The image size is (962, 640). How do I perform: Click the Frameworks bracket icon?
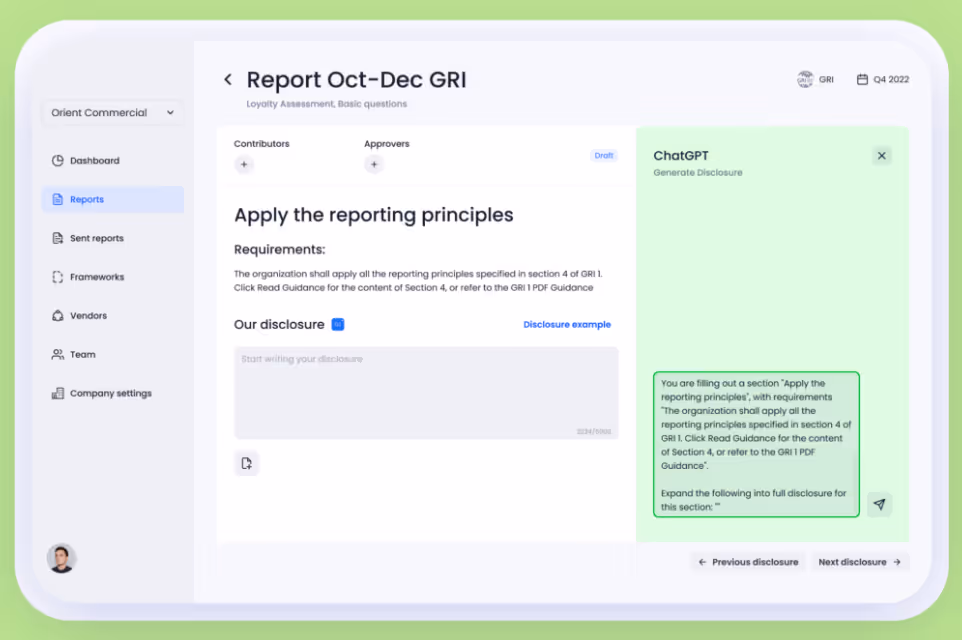coord(58,277)
